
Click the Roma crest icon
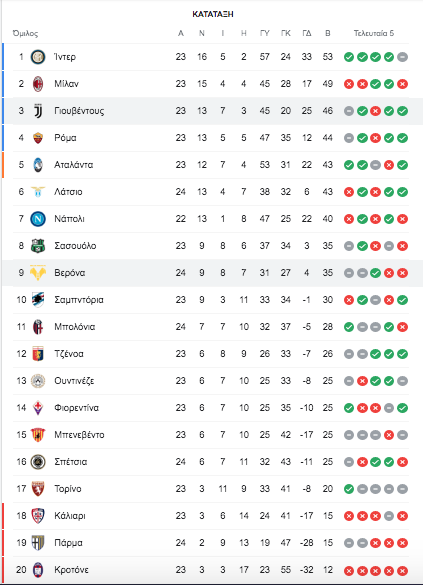(x=38, y=138)
